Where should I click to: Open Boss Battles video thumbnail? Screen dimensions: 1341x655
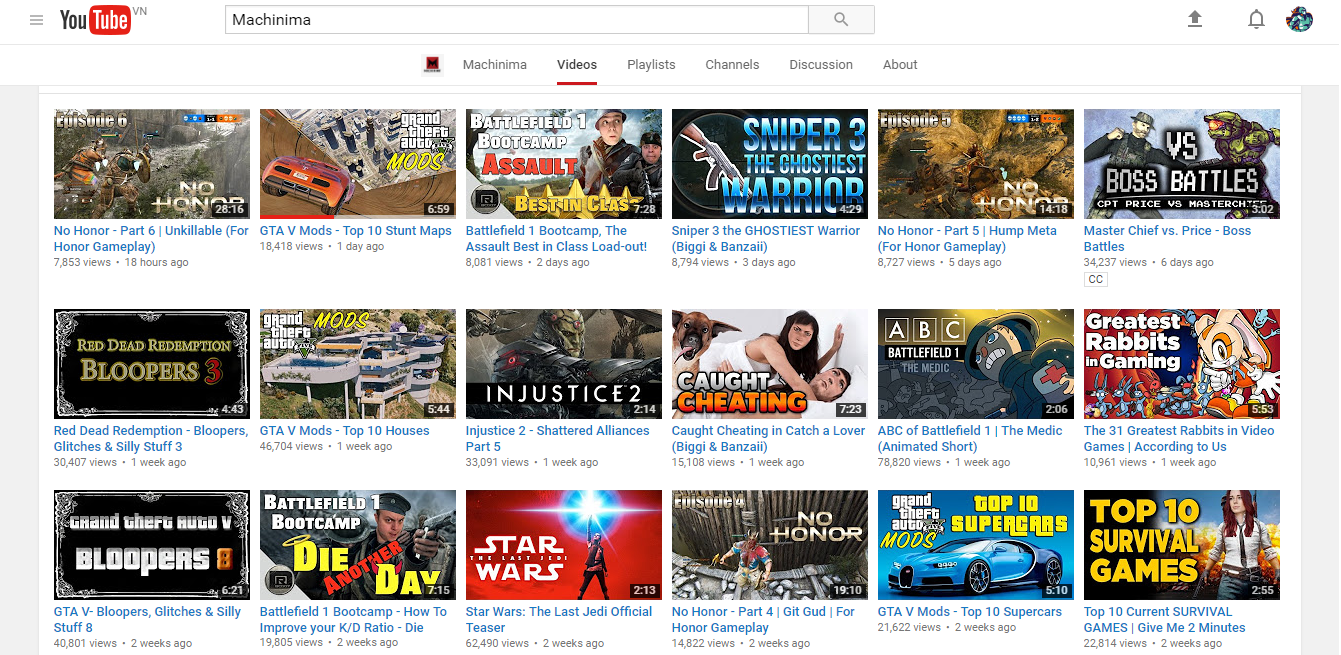[1182, 164]
